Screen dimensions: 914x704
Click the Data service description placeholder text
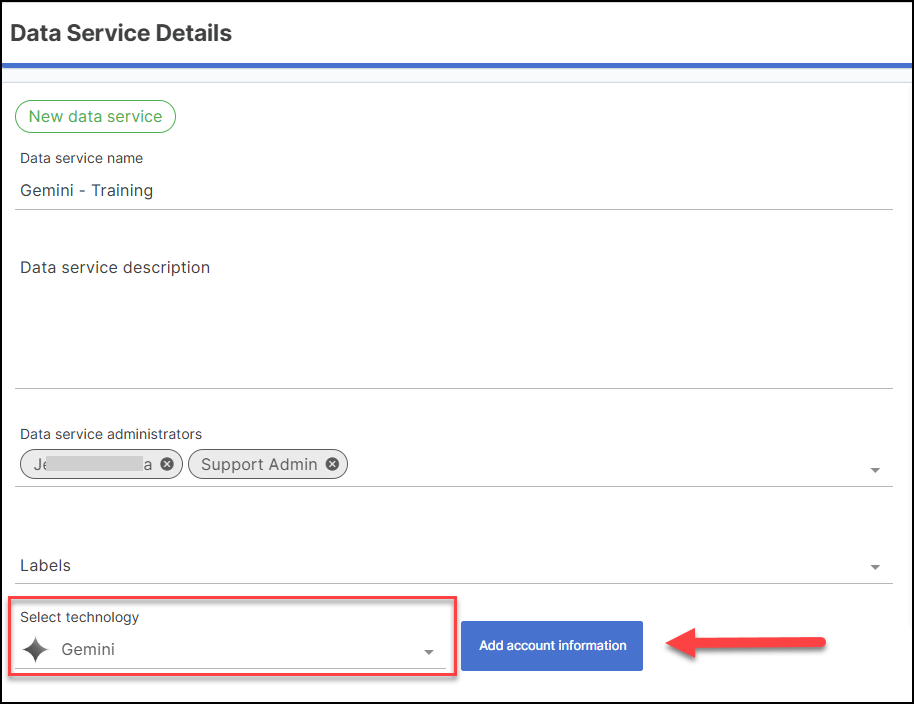[115, 268]
